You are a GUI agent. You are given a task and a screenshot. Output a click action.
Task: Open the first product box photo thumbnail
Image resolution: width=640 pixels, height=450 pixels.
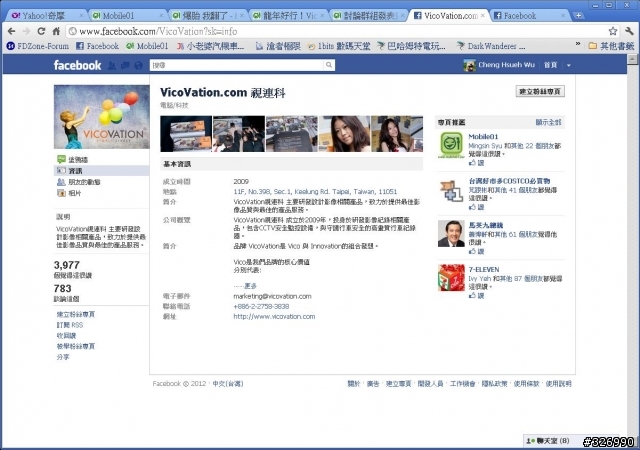click(x=186, y=134)
